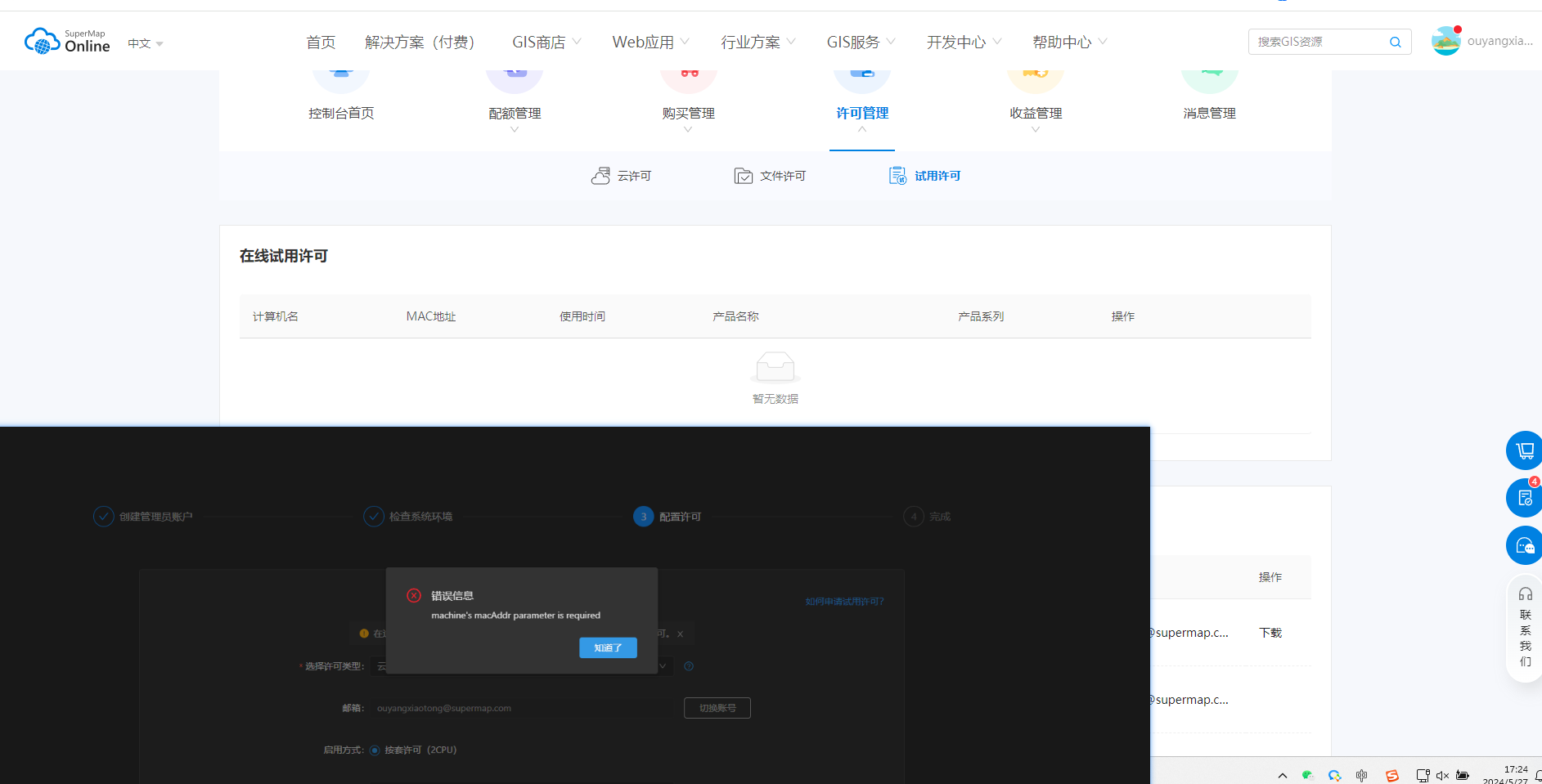Screen dimensions: 1542x784
Task: Click into the 搜索GIS资源 search field
Action: [1319, 42]
